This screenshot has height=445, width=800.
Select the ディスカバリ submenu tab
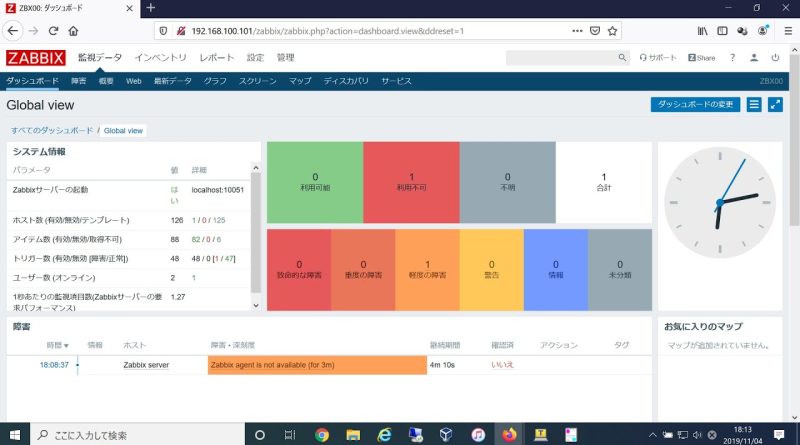click(346, 81)
